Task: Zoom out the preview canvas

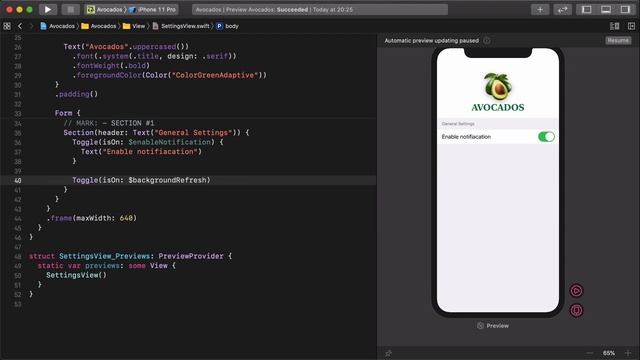Action: click(x=589, y=353)
